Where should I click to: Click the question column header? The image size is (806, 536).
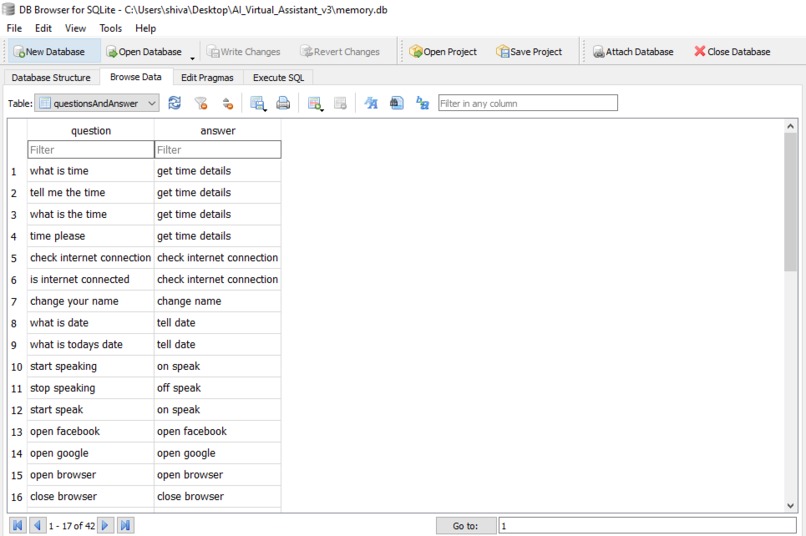(x=90, y=131)
